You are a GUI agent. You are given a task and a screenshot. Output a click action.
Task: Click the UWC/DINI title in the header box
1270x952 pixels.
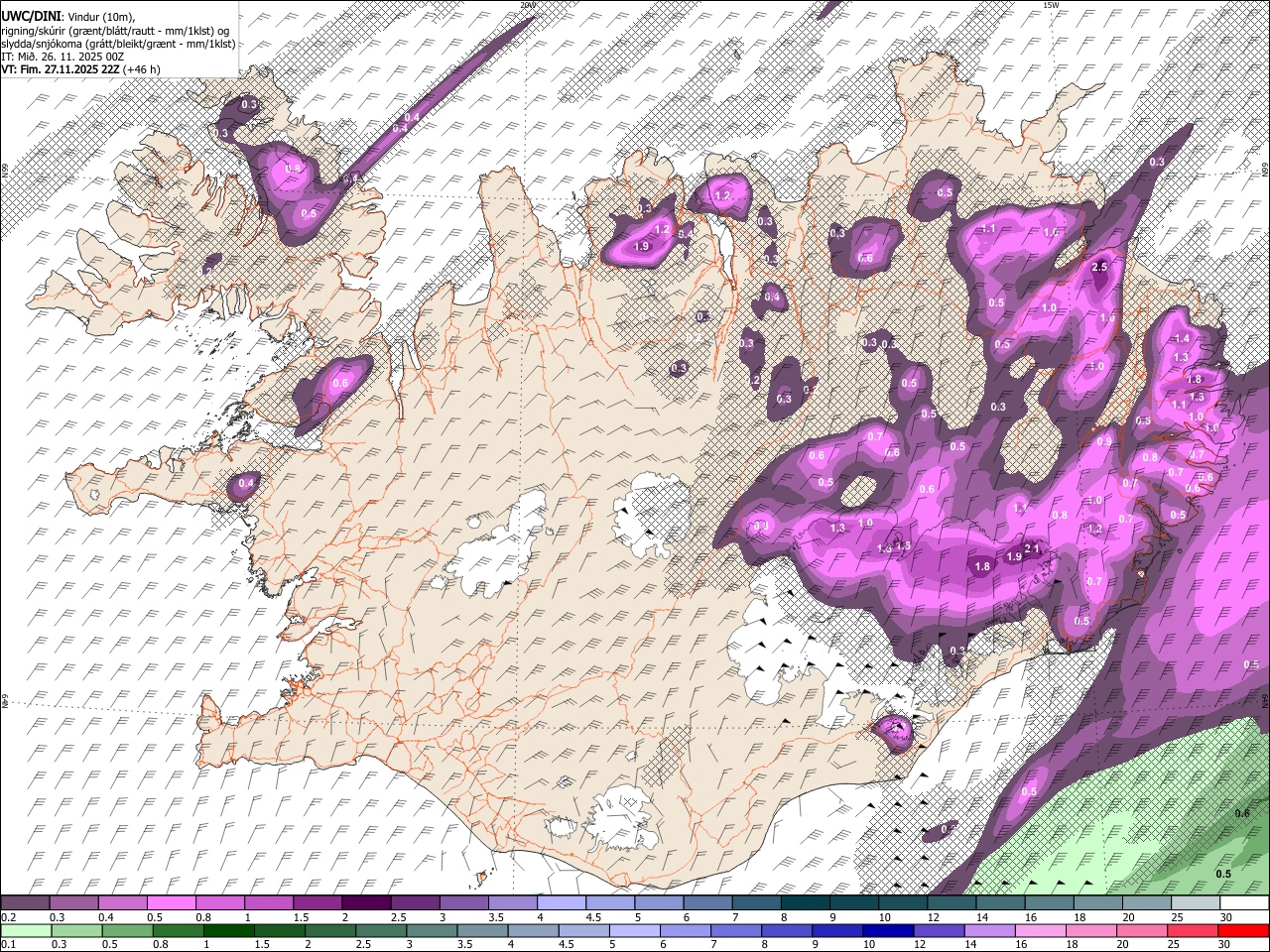(30, 17)
